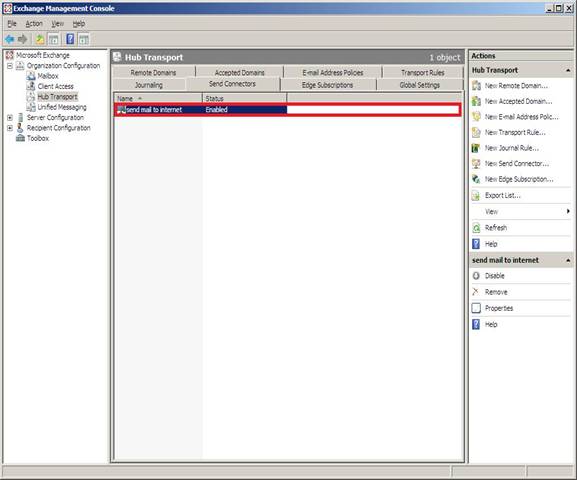Click the back arrow toolbar icon
Viewport: 577px width, 480px height.
click(x=10, y=39)
